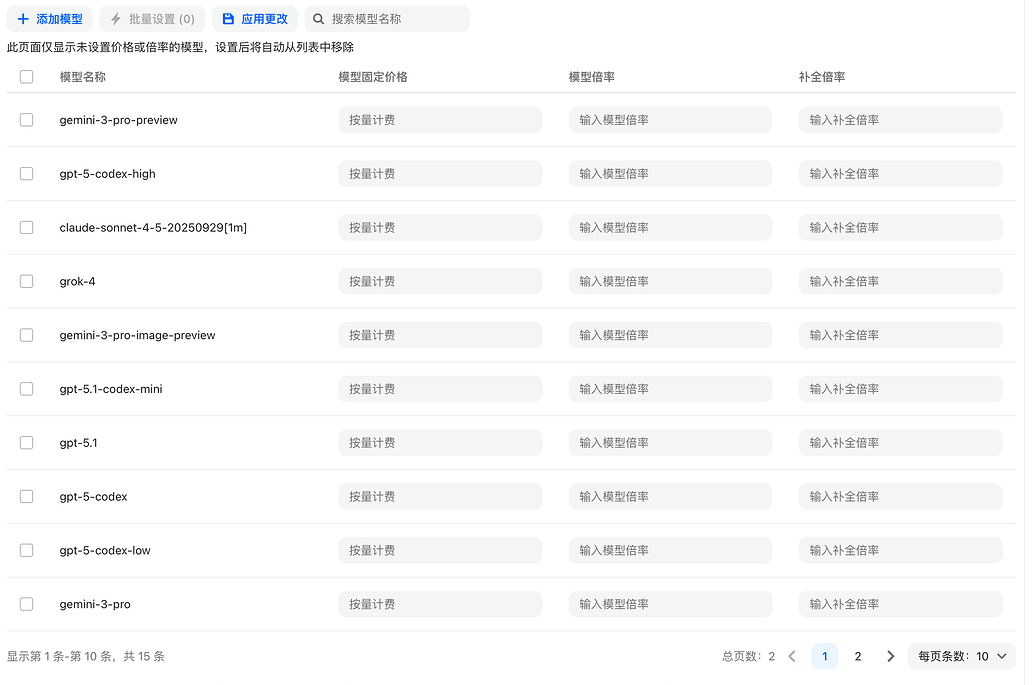Check the gemini-3-pro-preview row checkbox
The width and height of the screenshot is (1035, 685).
[26, 120]
